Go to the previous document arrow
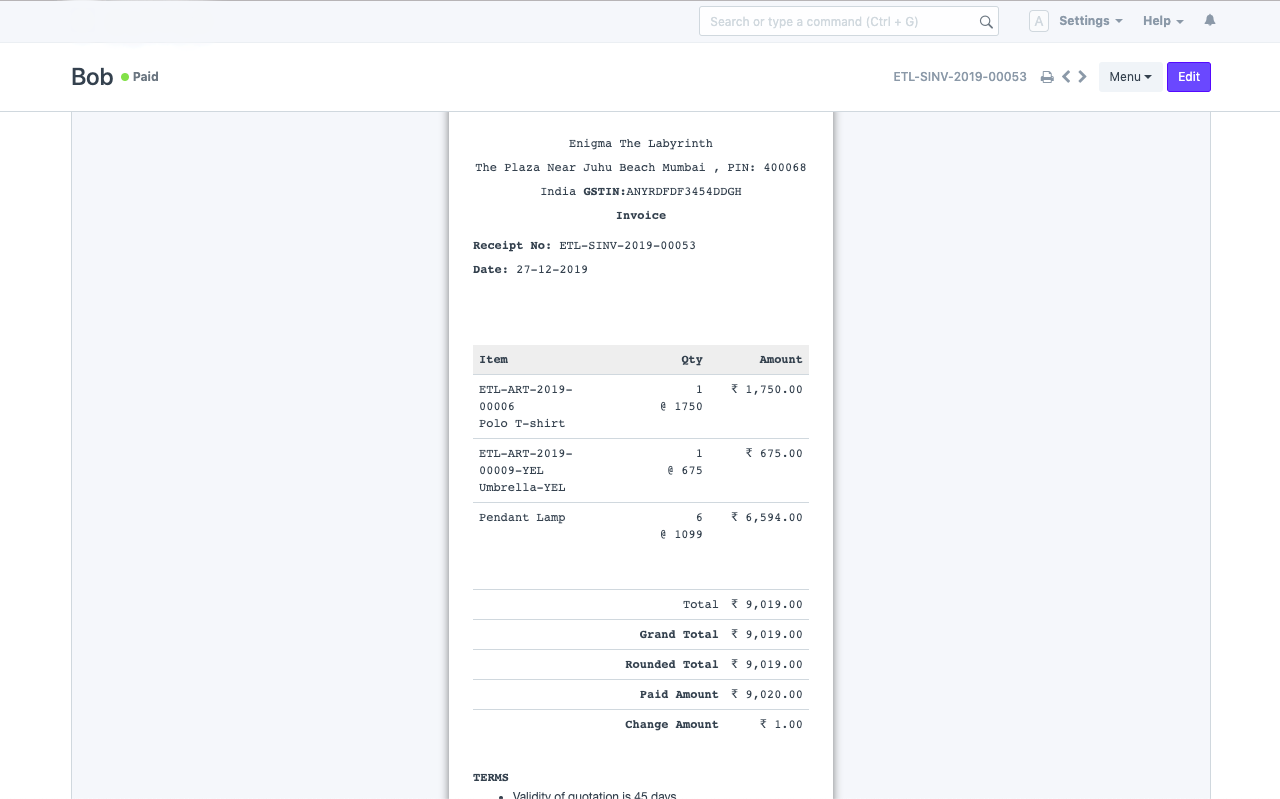Viewport: 1280px width, 799px height. tap(1066, 77)
